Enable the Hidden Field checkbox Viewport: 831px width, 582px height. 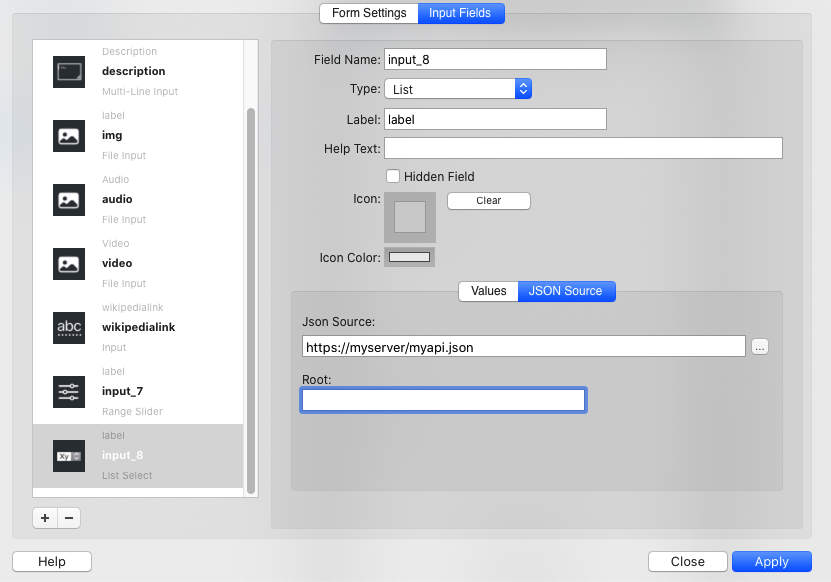(393, 176)
